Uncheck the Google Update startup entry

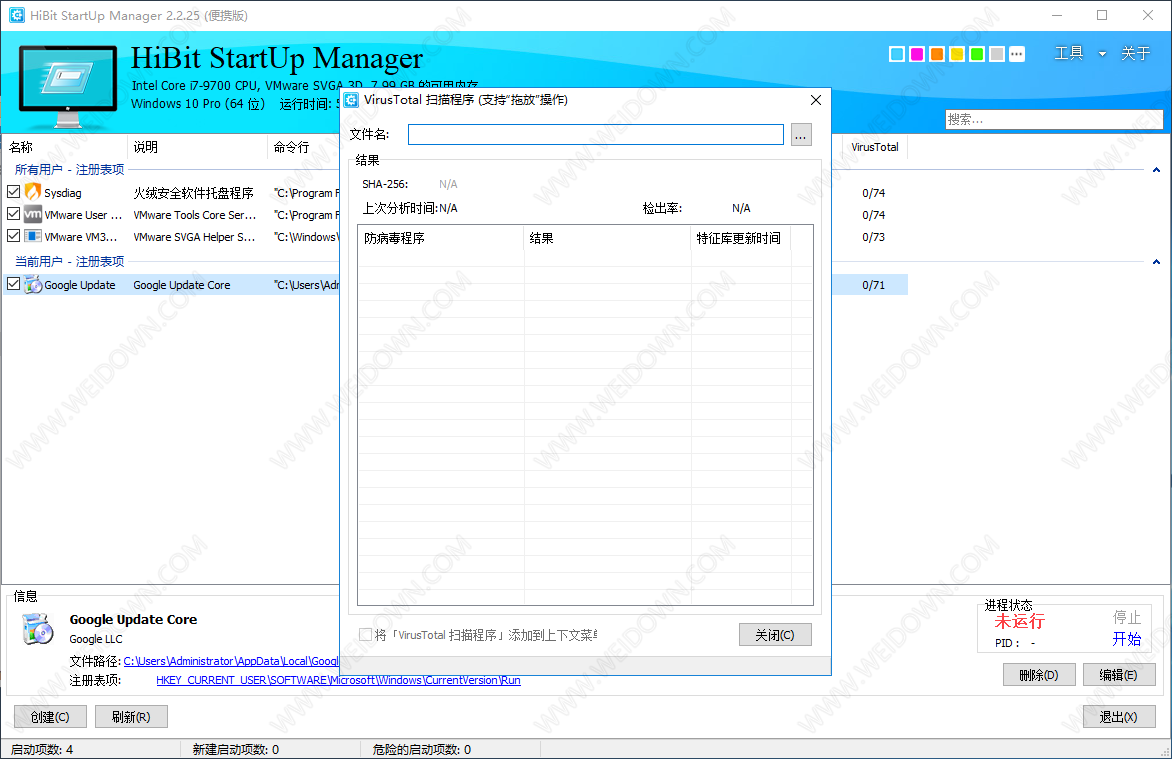coord(13,284)
